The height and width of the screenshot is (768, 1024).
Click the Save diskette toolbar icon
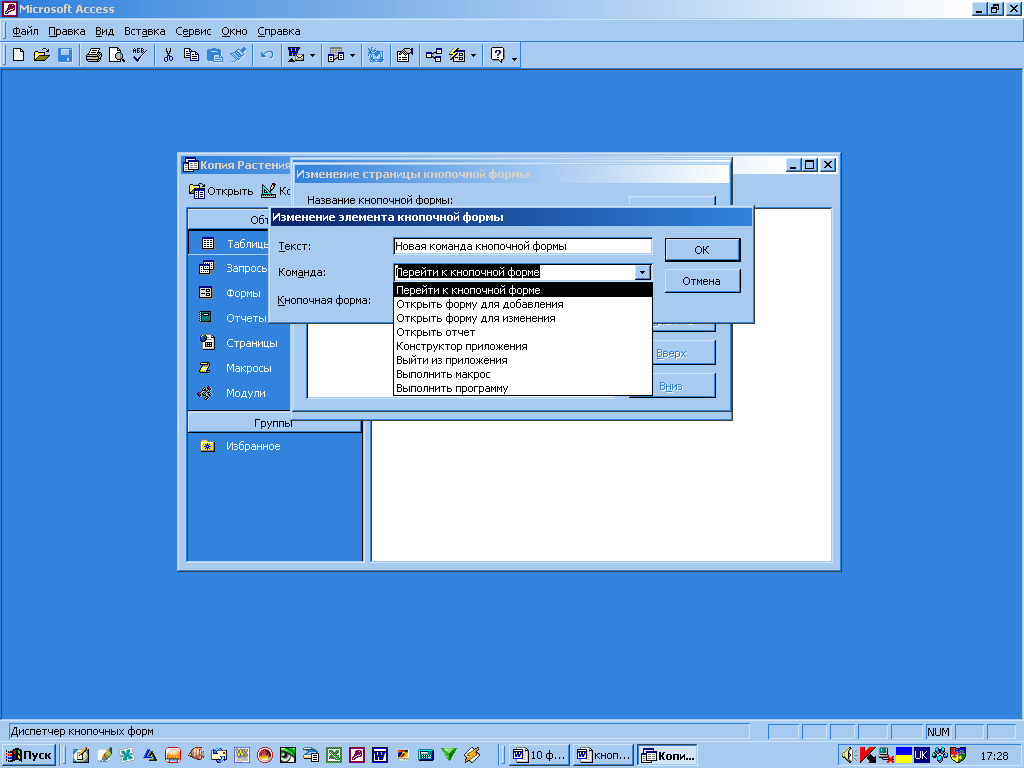pos(65,56)
